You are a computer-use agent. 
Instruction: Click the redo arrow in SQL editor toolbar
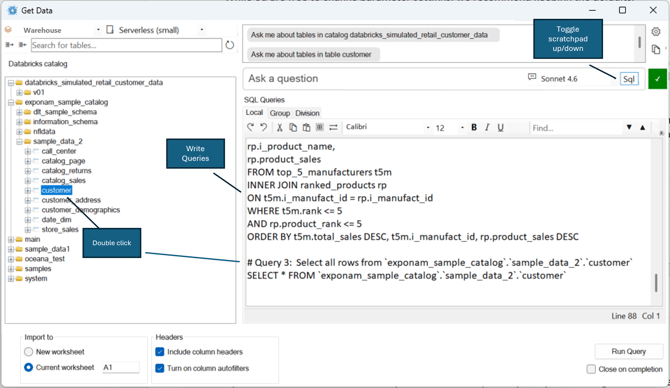[250, 127]
